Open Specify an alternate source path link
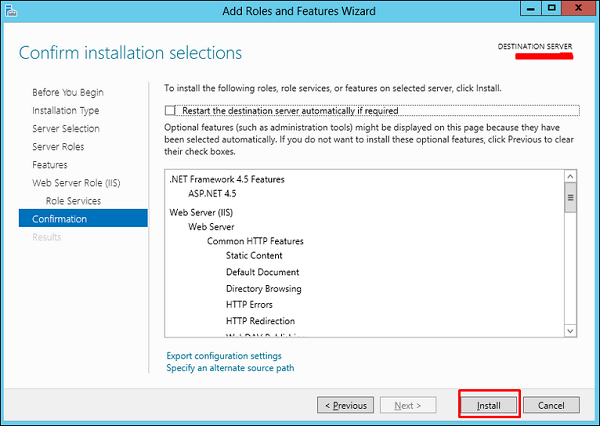The image size is (600, 426). (x=230, y=368)
